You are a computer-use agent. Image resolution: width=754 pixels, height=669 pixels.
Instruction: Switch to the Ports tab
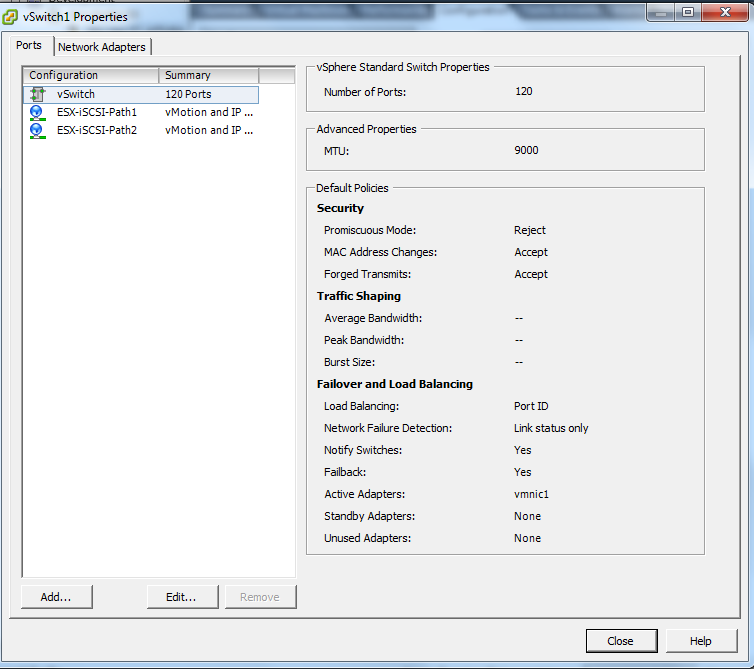29,45
